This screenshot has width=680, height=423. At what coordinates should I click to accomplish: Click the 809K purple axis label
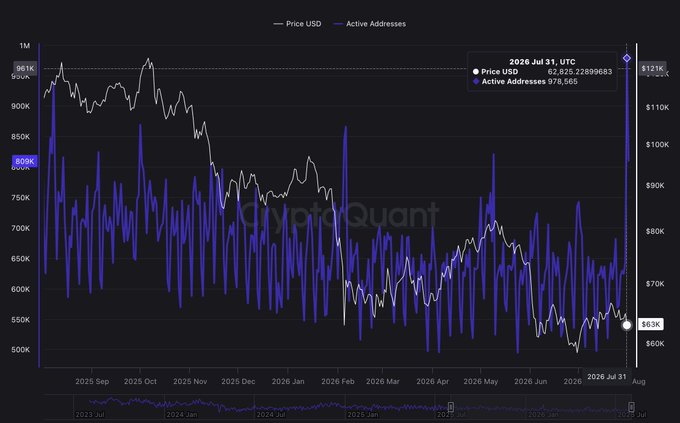click(x=25, y=161)
